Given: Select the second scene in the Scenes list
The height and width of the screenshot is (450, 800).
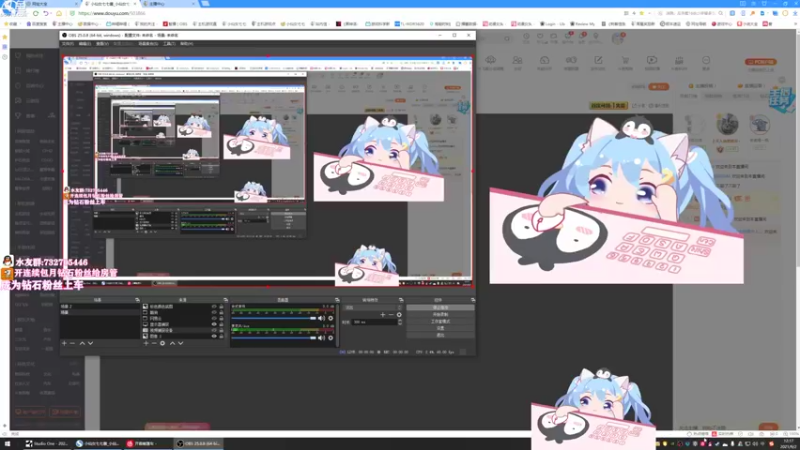Looking at the screenshot, I should click(99, 312).
